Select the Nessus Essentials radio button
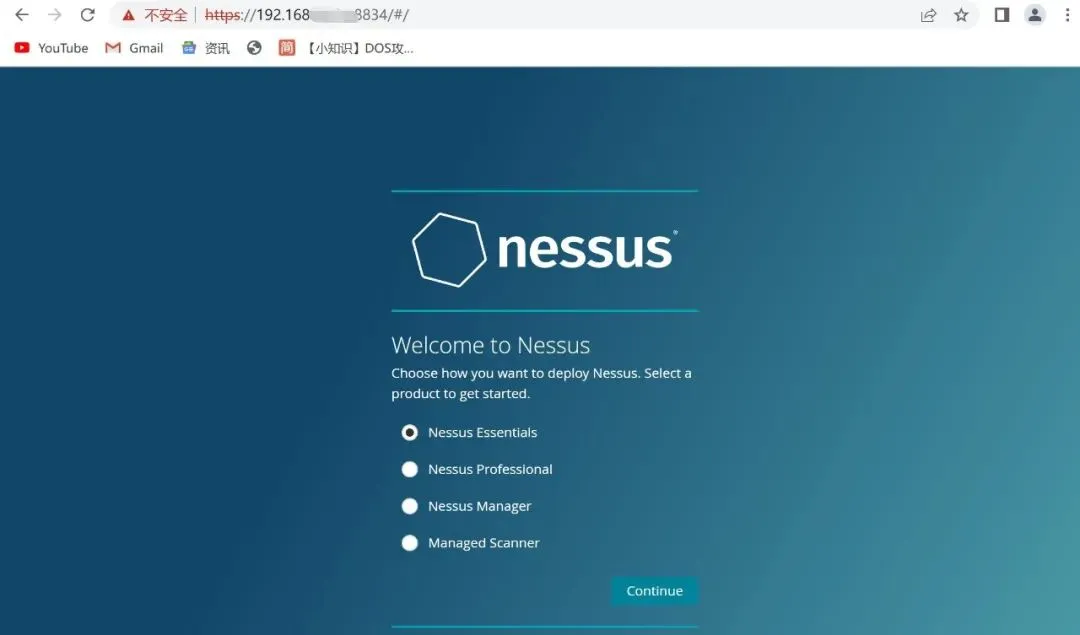Screen dimensions: 1080x635 tap(410, 433)
